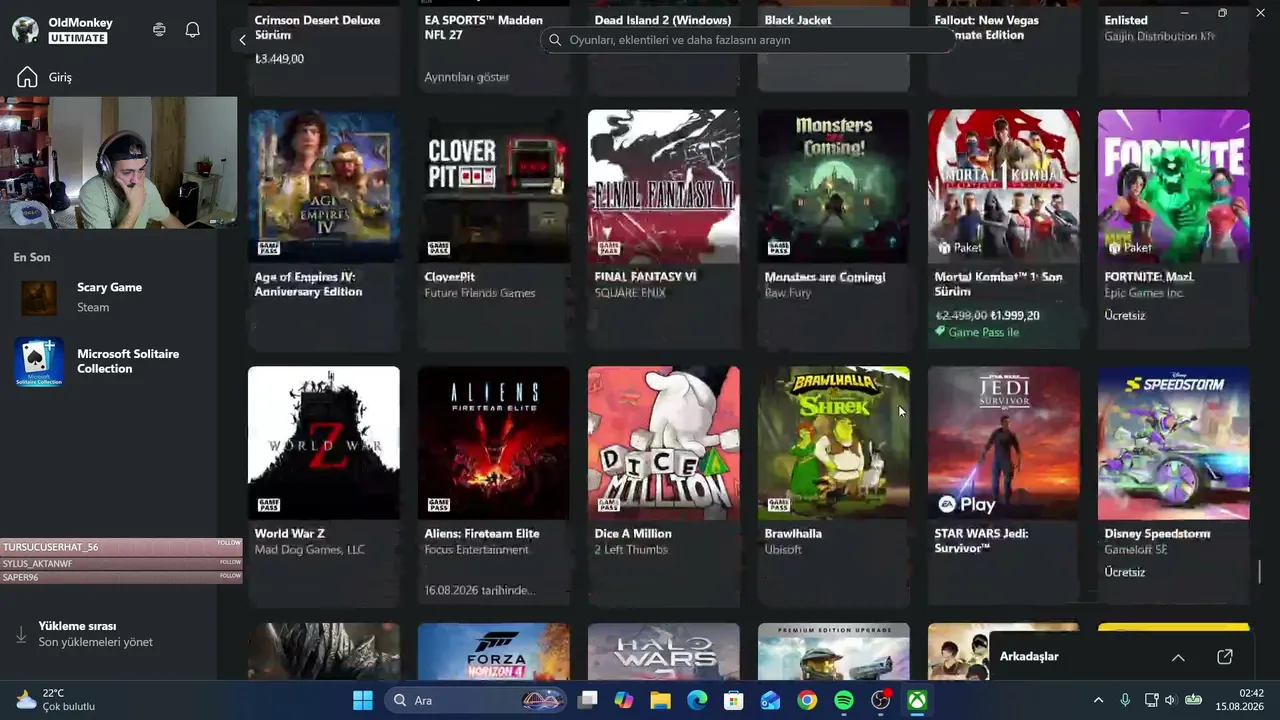
Task: Click the Future Friends Games publisher text
Action: click(480, 293)
